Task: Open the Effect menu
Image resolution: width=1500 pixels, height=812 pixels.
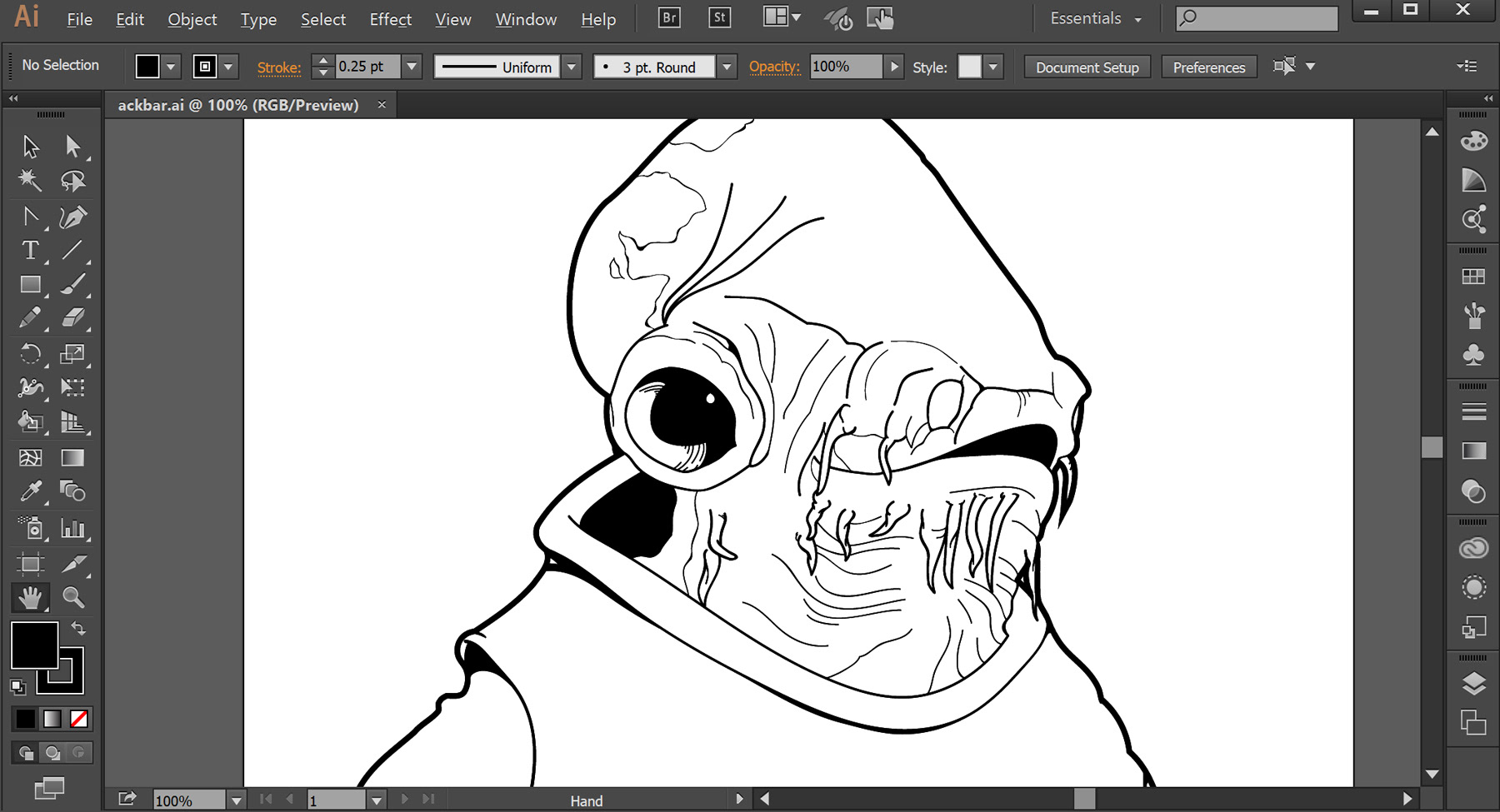Action: [x=390, y=19]
